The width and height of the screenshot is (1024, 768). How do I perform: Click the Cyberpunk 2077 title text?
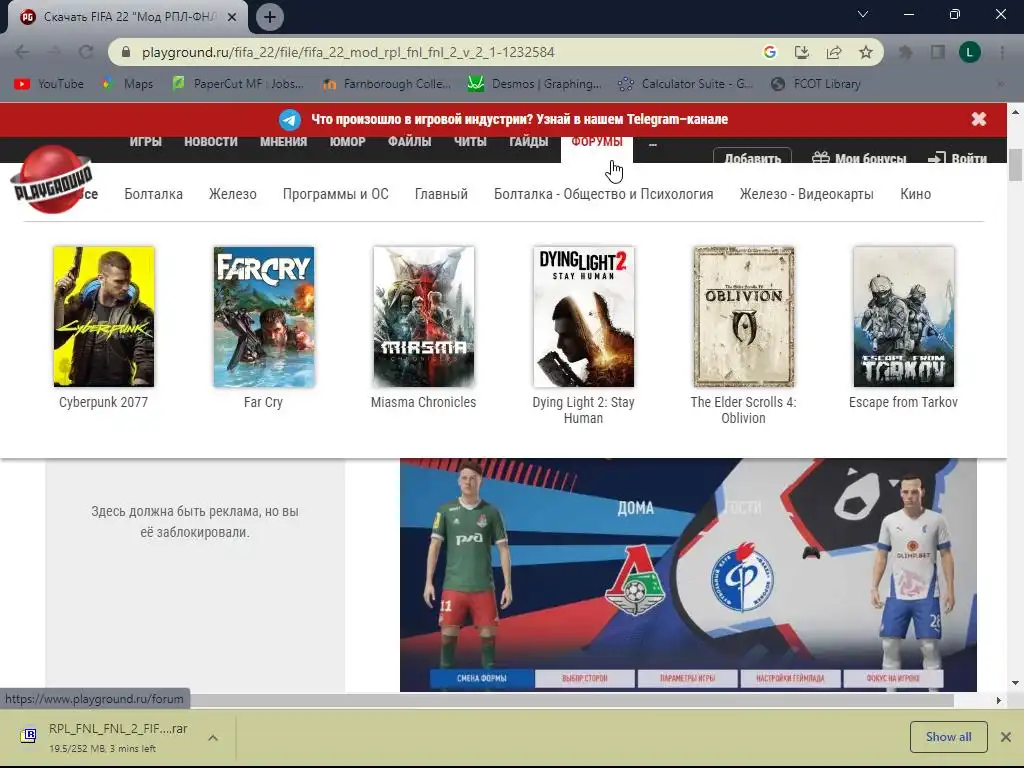point(104,402)
